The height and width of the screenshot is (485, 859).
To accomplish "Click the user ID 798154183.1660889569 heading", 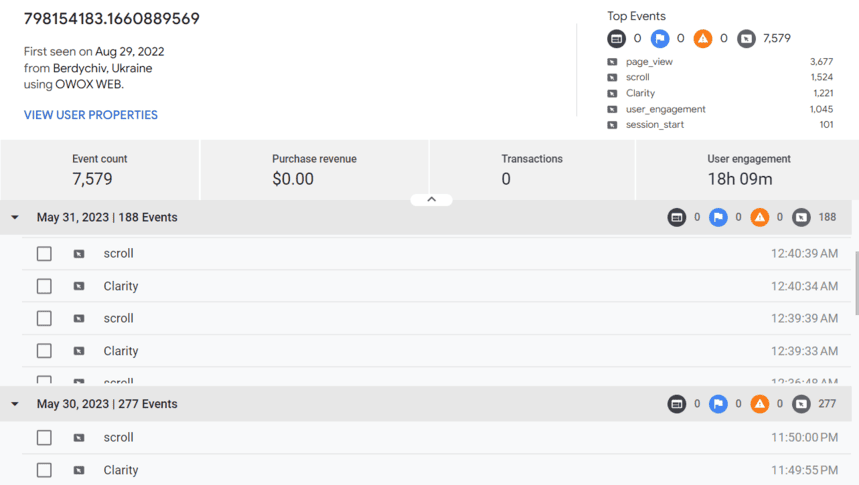I will pyautogui.click(x=112, y=19).
